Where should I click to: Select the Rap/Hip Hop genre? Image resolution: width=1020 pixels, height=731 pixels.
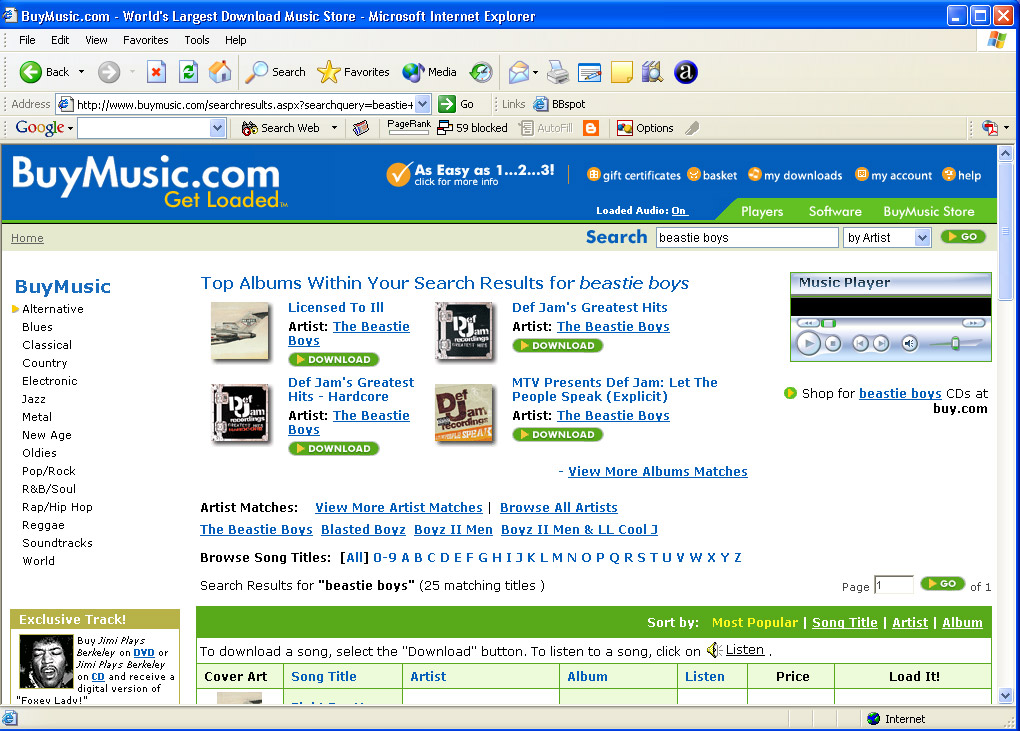[57, 507]
